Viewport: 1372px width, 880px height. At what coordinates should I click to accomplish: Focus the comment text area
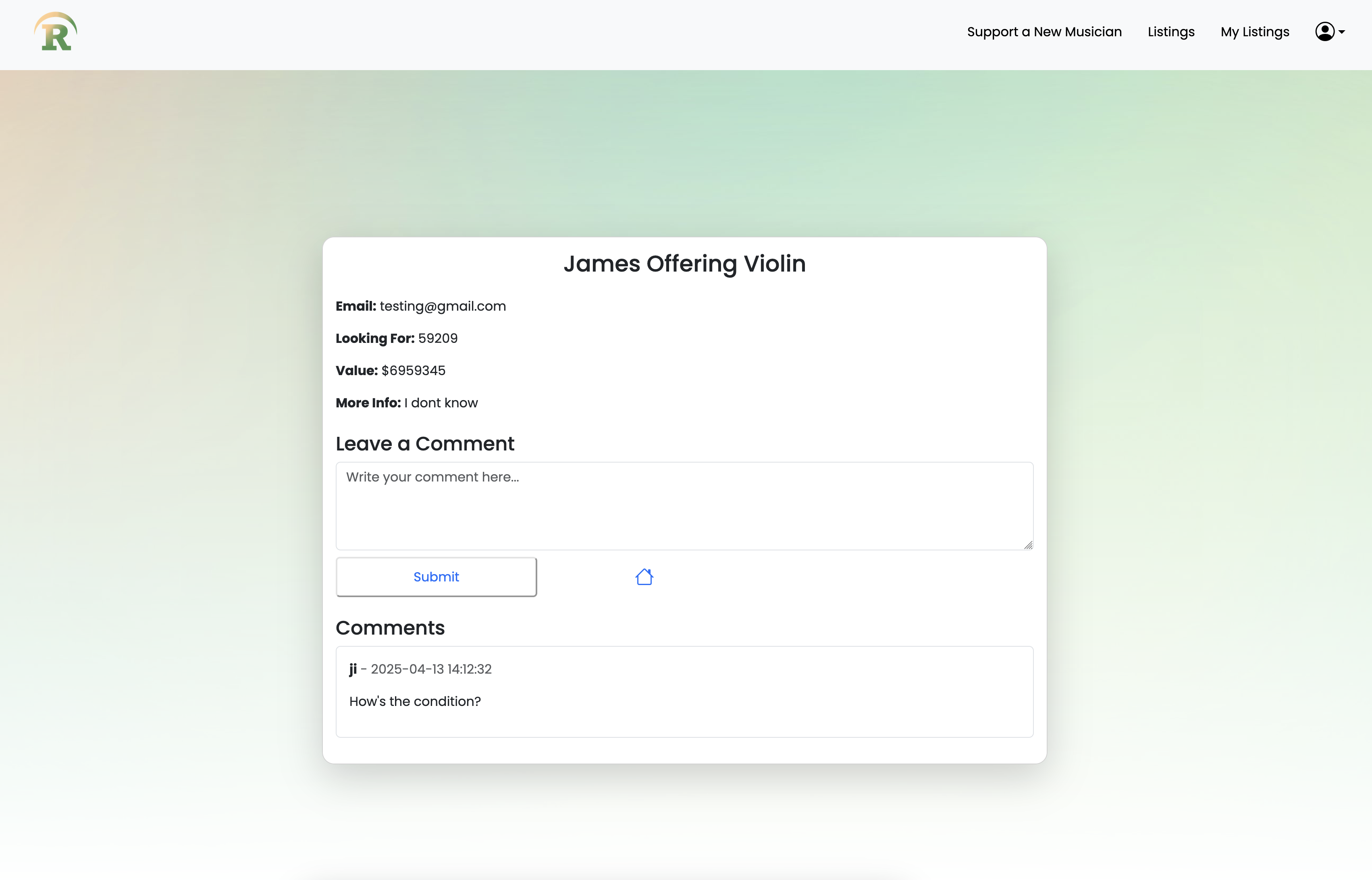pyautogui.click(x=684, y=506)
